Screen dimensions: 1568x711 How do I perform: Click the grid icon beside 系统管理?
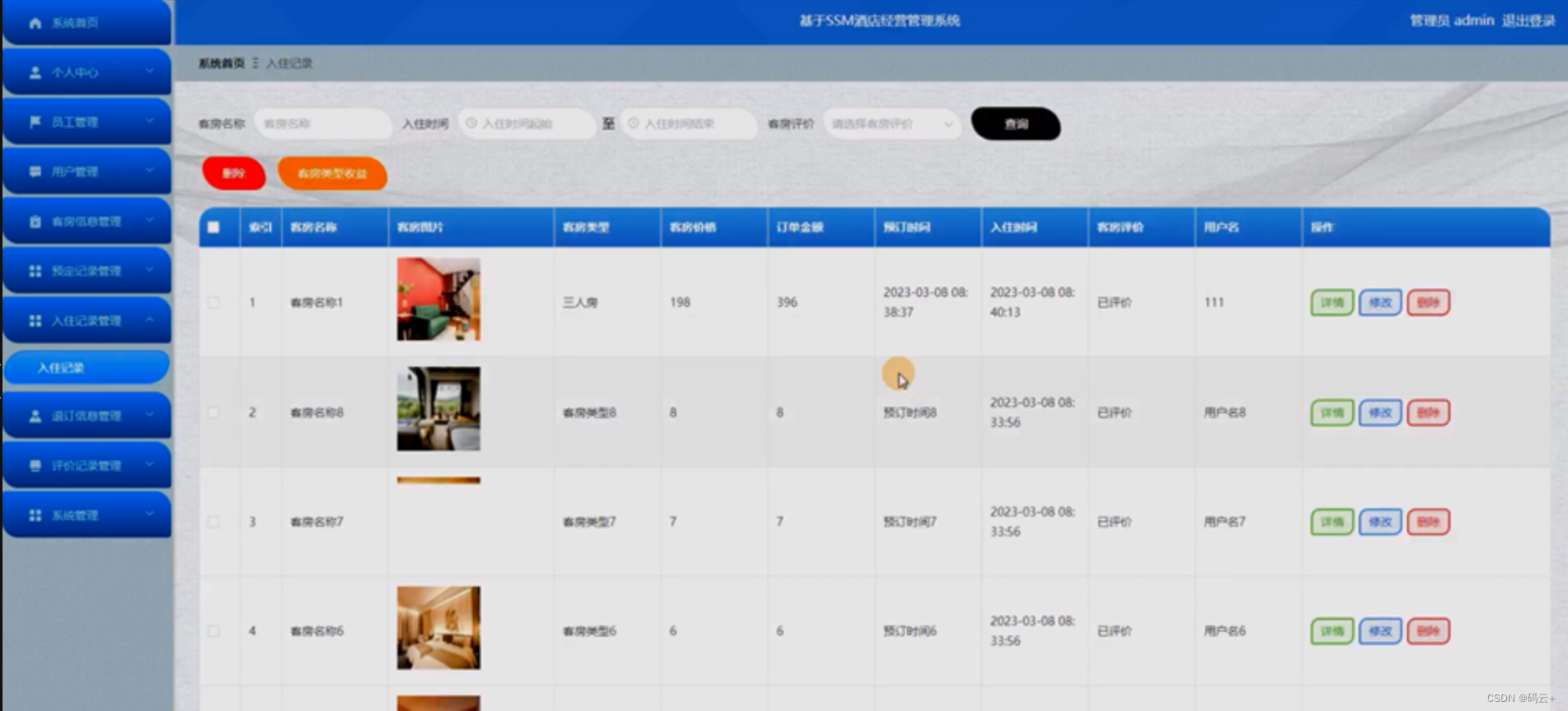click(x=35, y=515)
